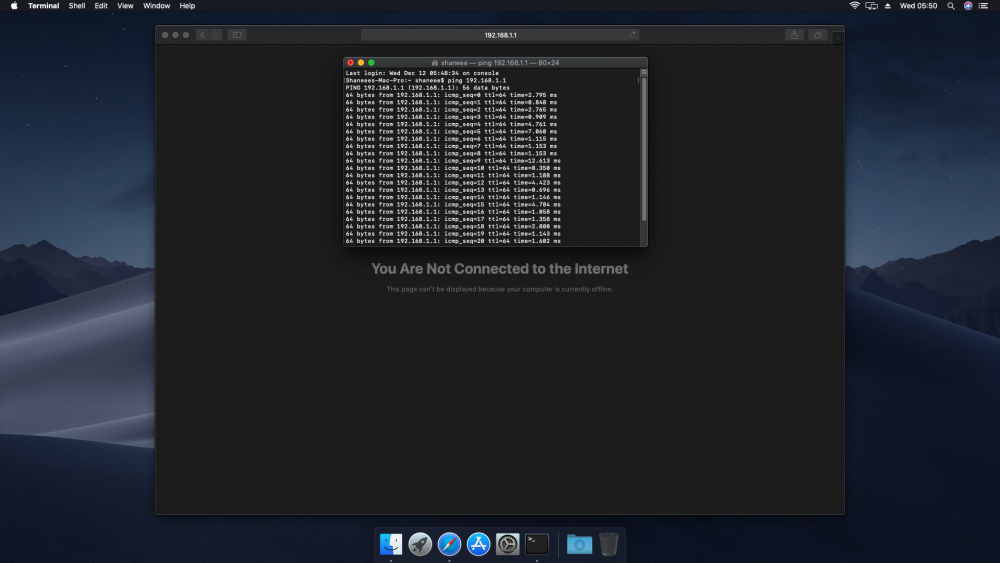Screen dimensions: 1000x563
Task: Open Downloads folder in the Dock
Action: (x=579, y=544)
